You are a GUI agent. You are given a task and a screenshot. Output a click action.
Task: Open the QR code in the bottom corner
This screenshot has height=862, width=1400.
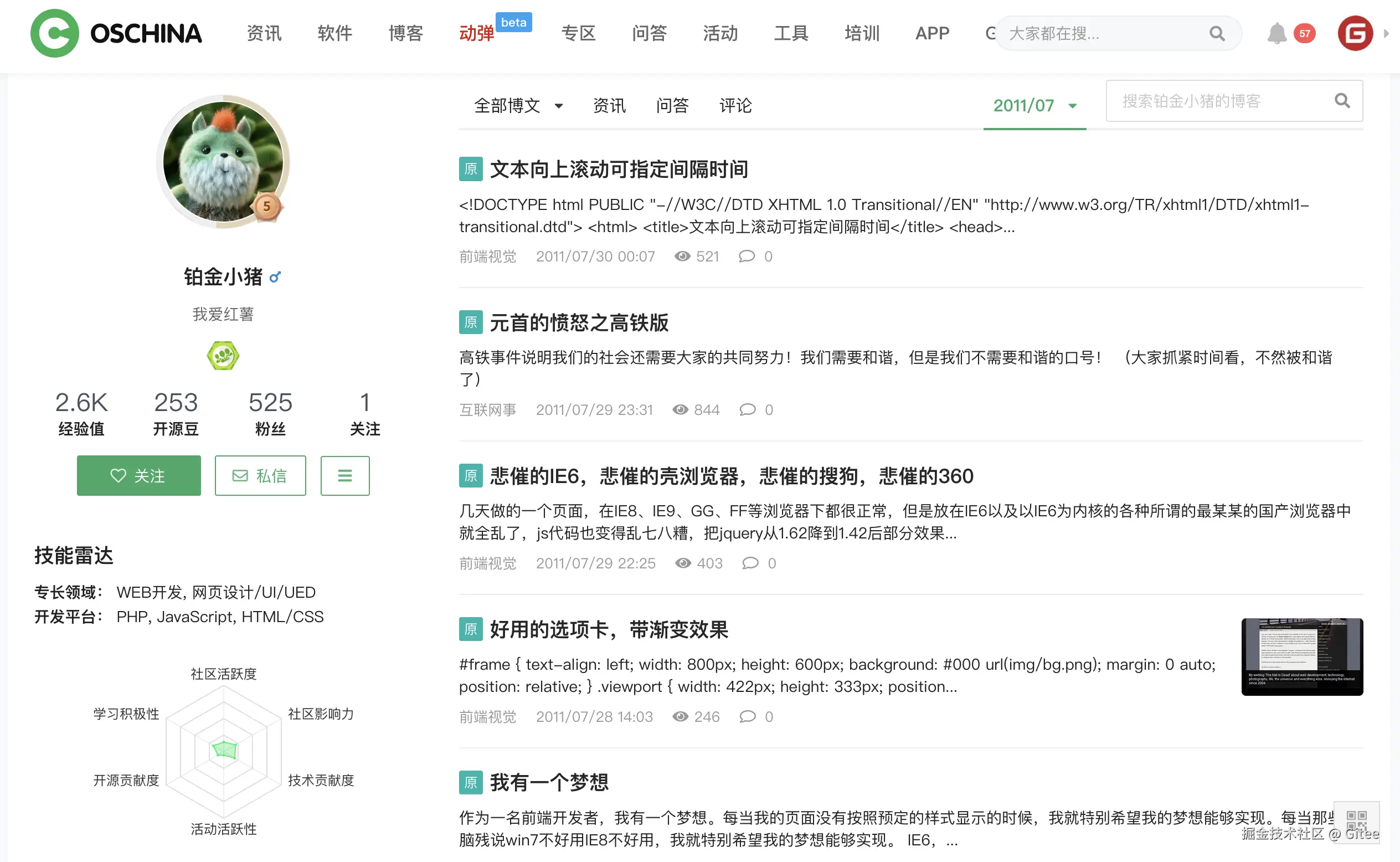(x=1356, y=822)
